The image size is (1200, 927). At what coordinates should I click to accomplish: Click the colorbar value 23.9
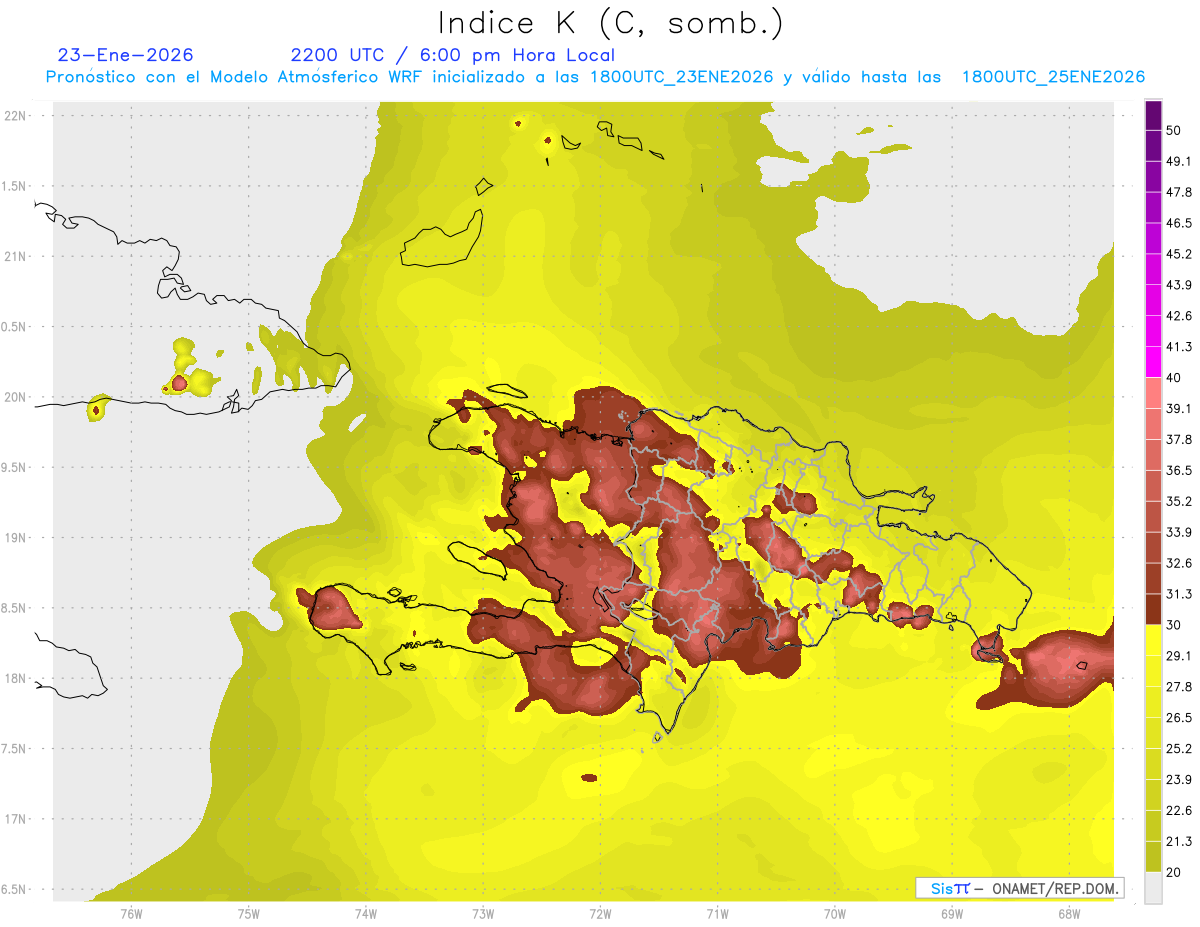[1179, 780]
